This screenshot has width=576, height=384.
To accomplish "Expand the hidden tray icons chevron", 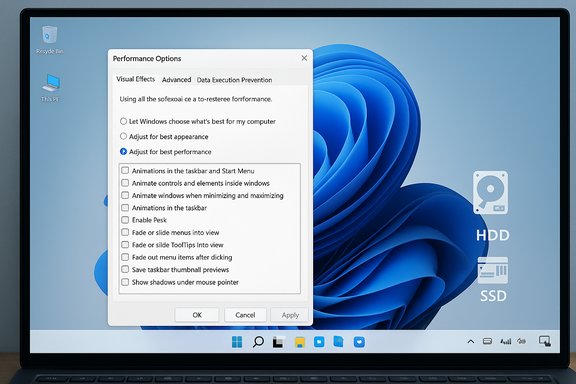I will (471, 341).
